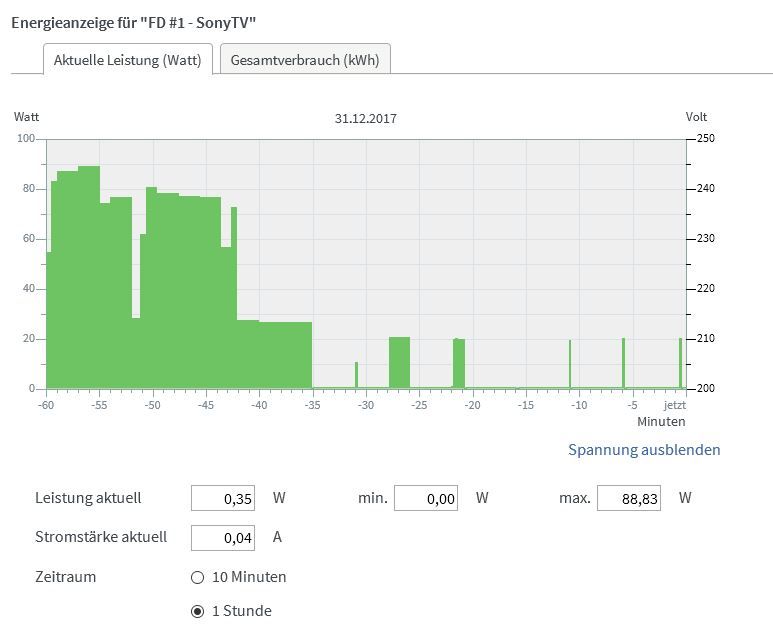Click the narrow spike near -10 minutes
The height and width of the screenshot is (627, 773).
click(570, 365)
